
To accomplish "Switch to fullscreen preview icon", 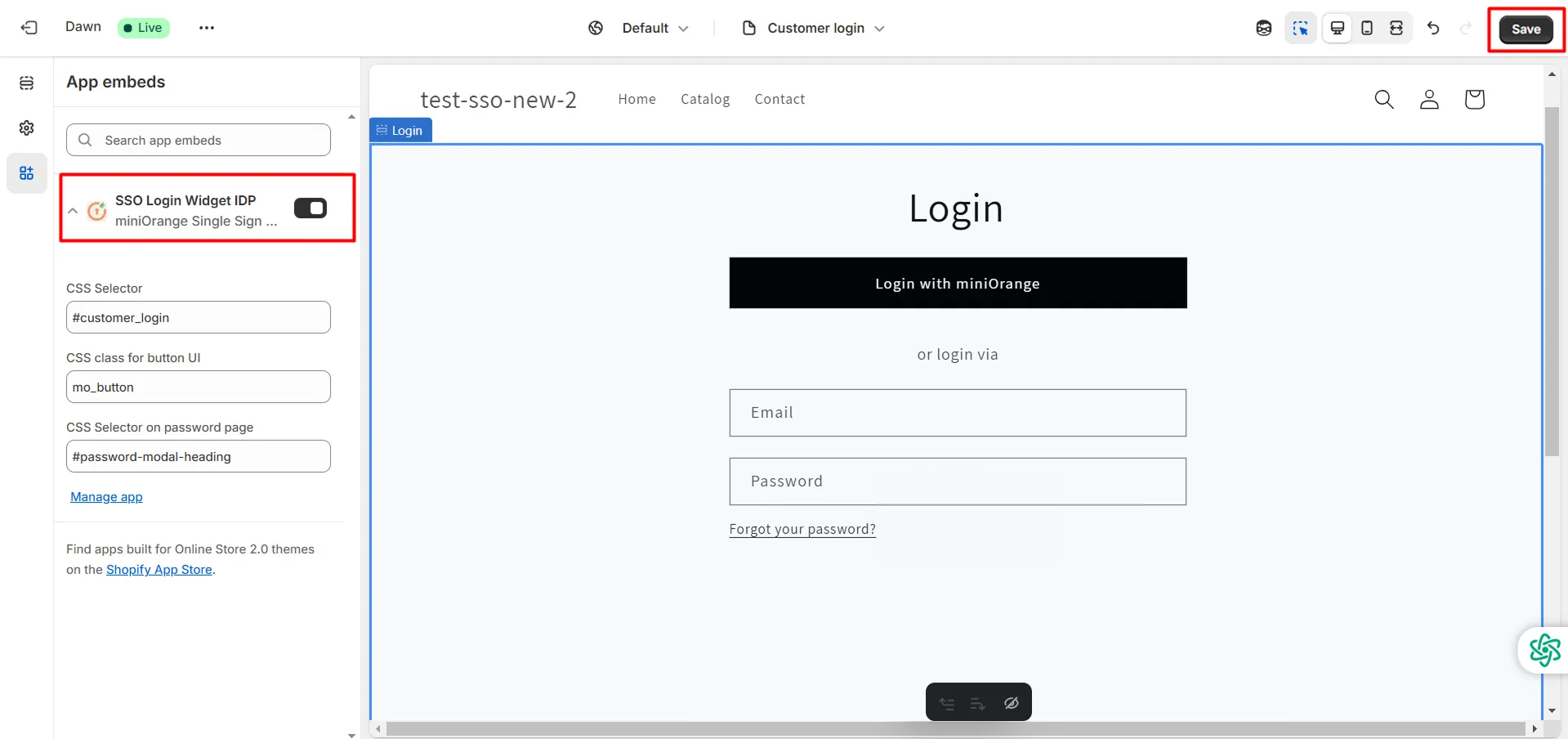I will 1396,28.
